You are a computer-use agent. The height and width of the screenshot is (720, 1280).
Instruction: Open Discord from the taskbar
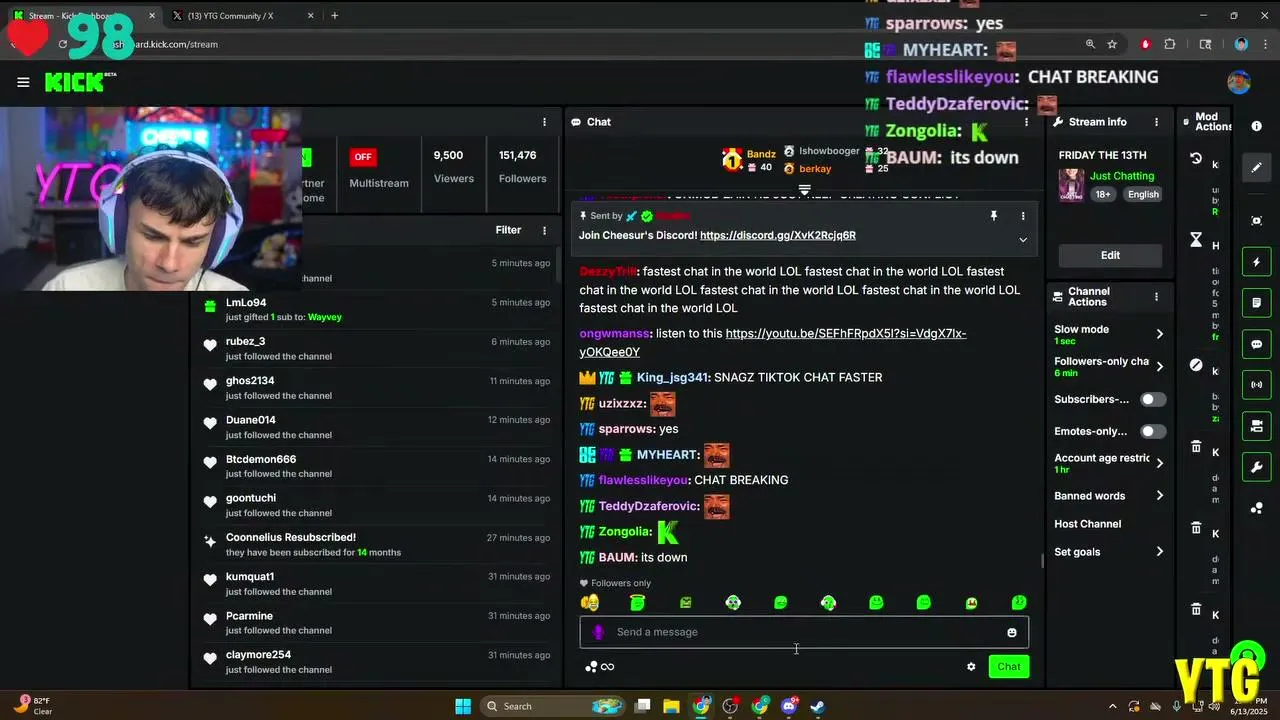(x=789, y=706)
